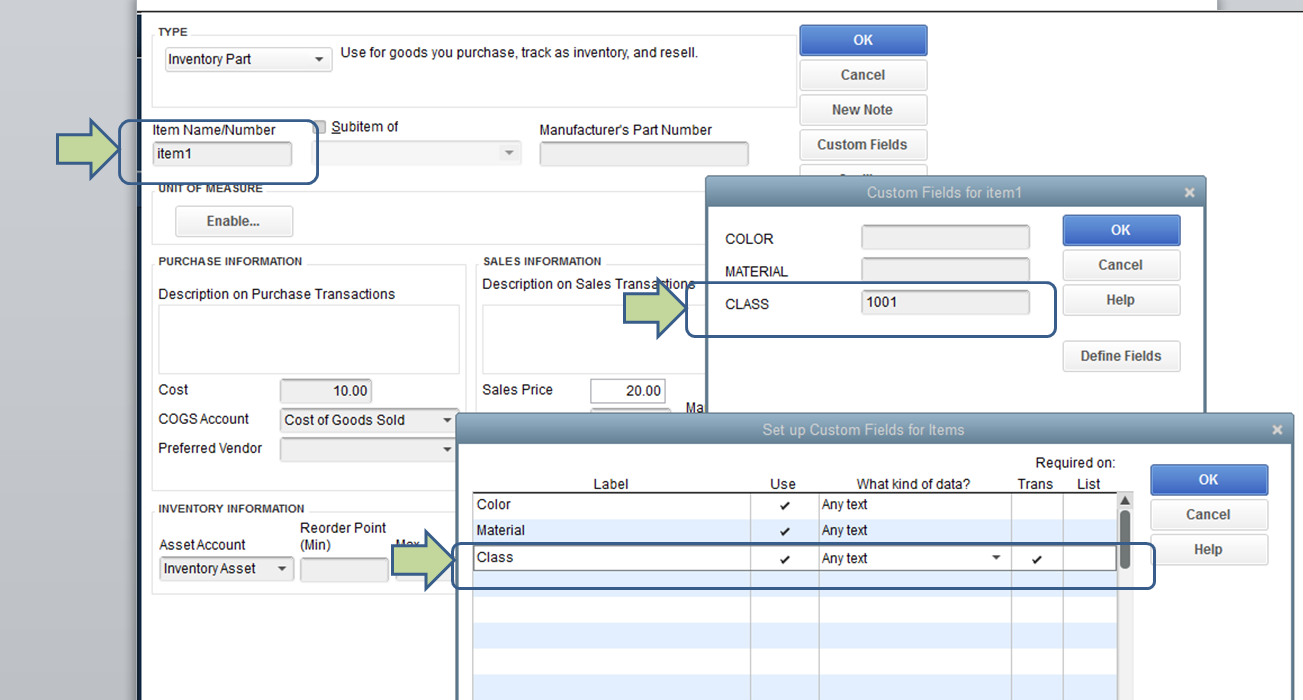1303x700 pixels.
Task: Toggle Required on Trans for Class row
Action: click(1036, 559)
